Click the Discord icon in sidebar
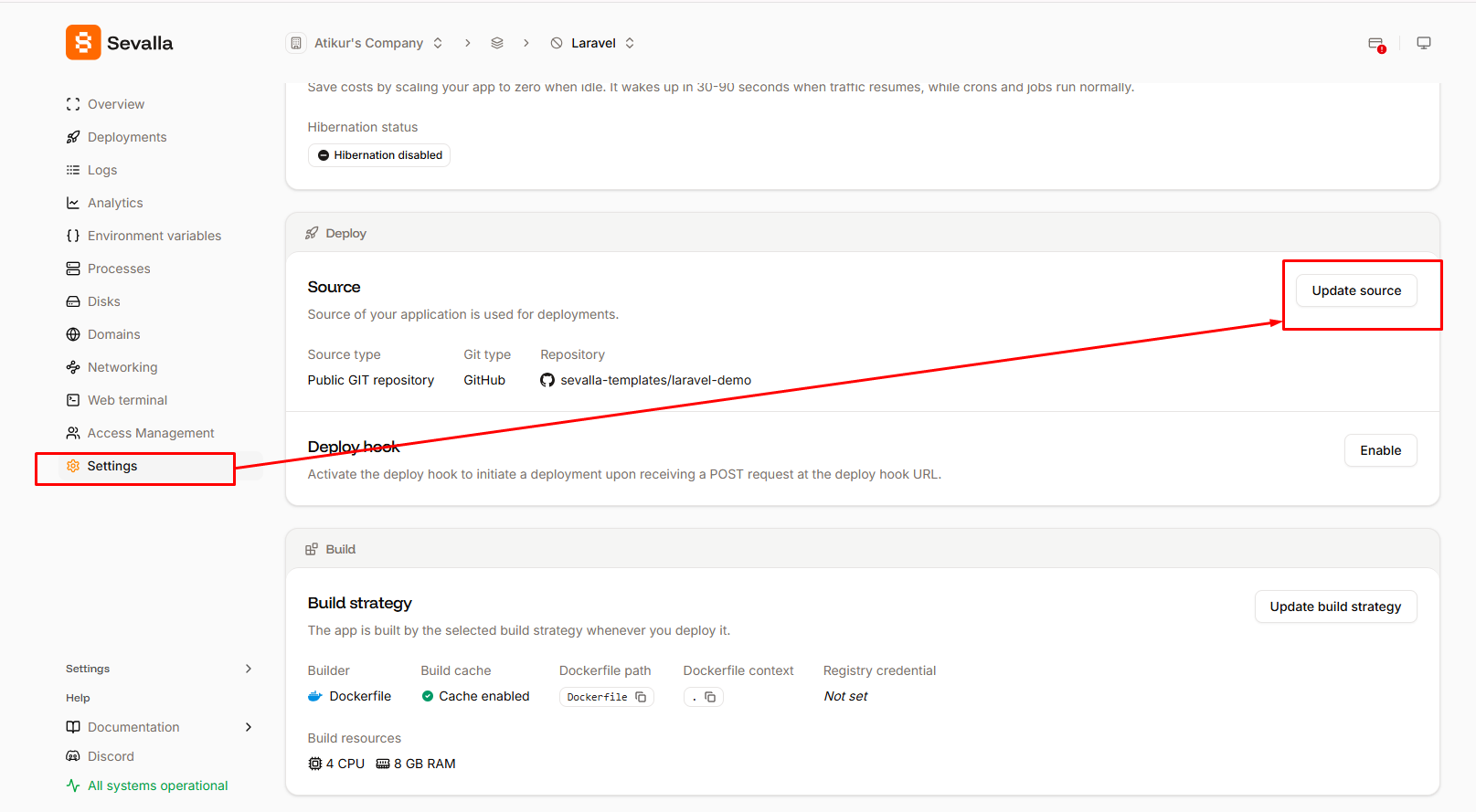Viewport: 1476px width, 812px height. click(73, 756)
